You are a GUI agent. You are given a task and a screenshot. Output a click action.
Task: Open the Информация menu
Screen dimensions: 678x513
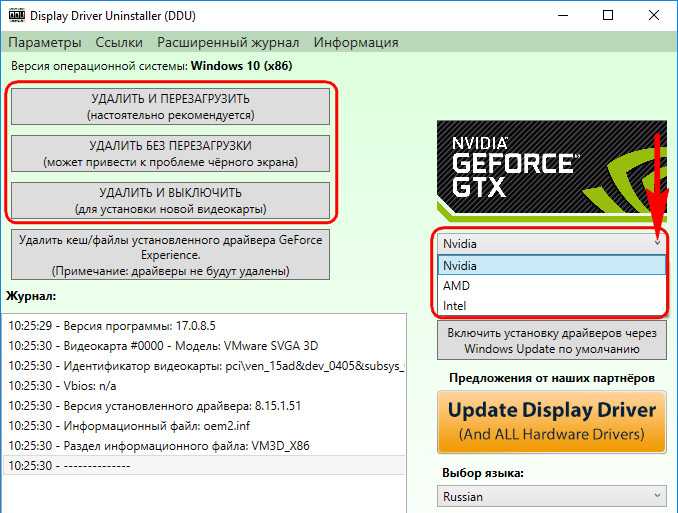356,42
